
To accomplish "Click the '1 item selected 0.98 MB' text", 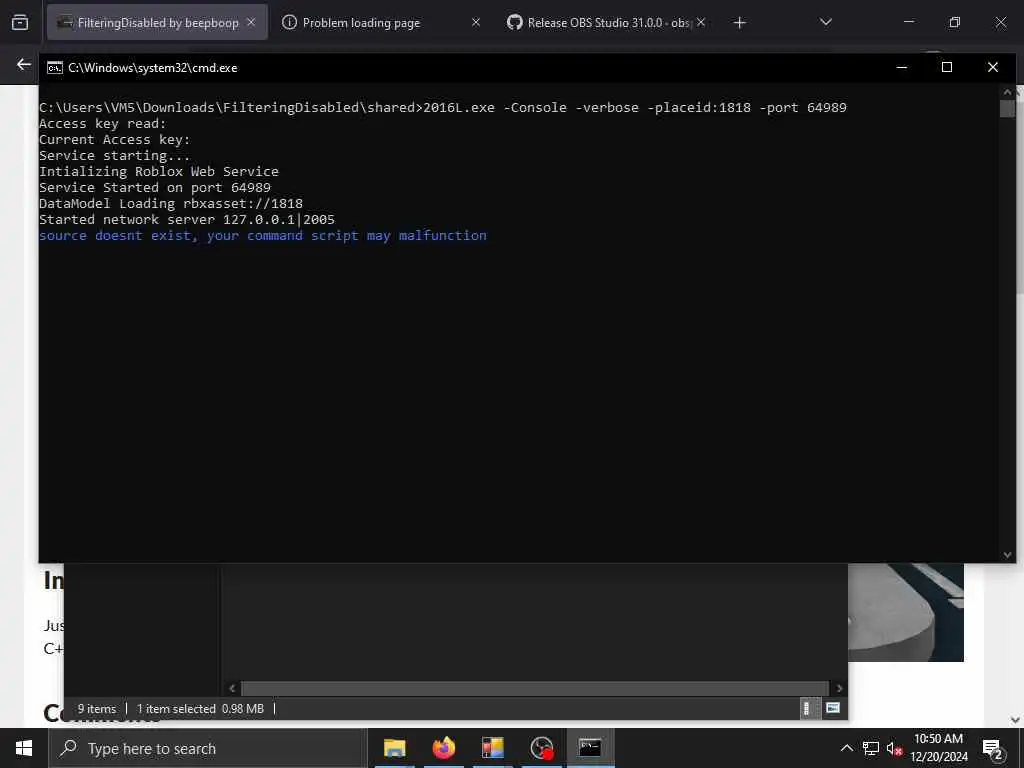I will [x=200, y=709].
